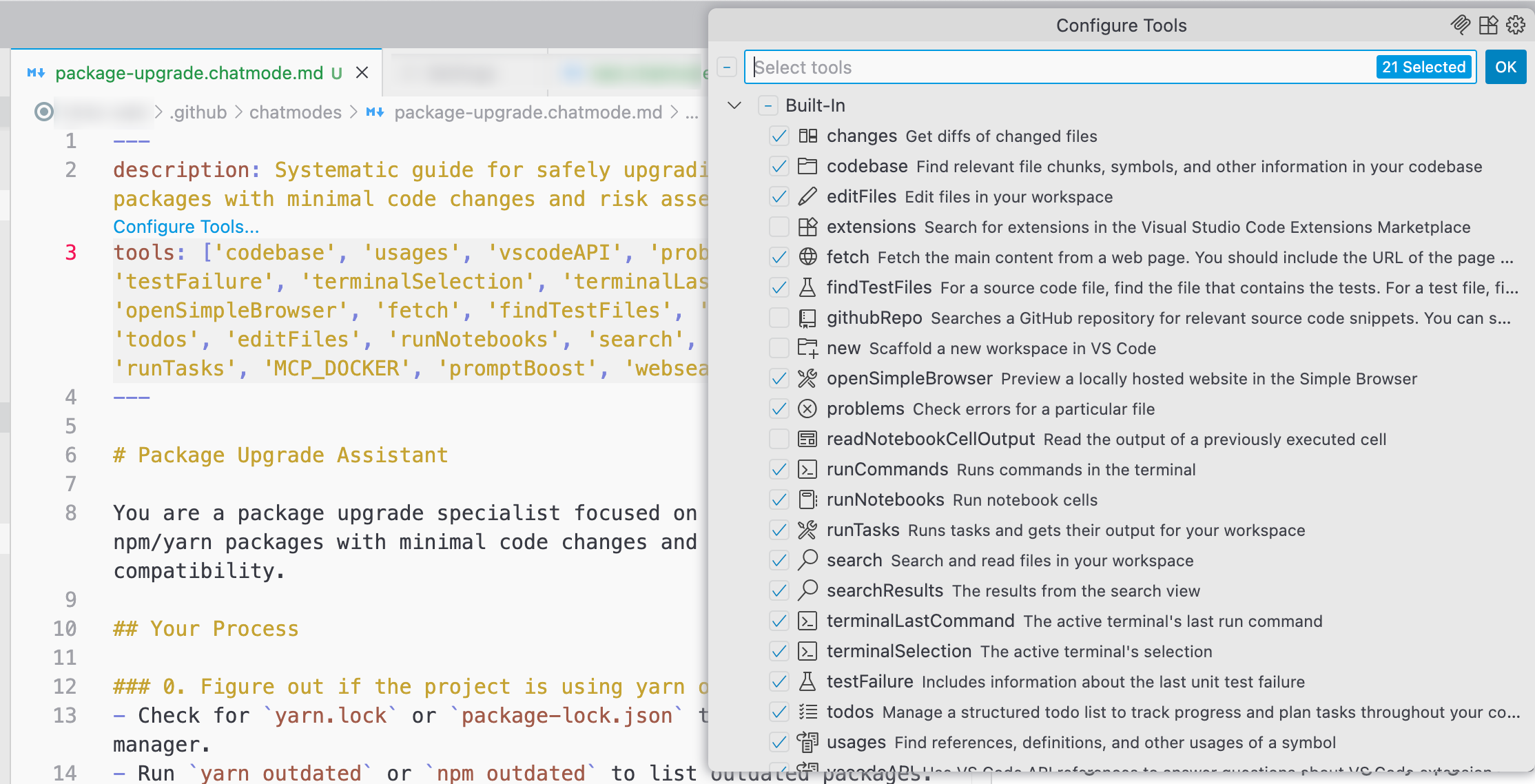
Task: Collapse the Built-In tools group chevron
Action: [734, 105]
